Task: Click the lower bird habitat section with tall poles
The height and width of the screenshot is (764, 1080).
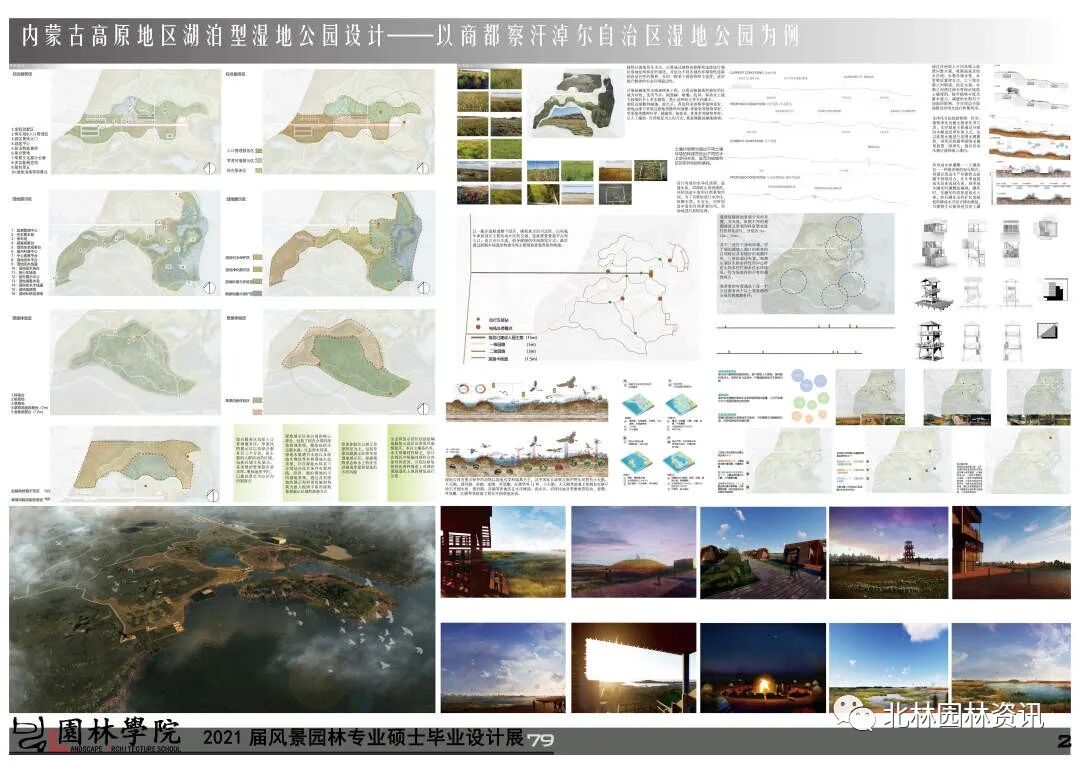Action: pyautogui.click(x=527, y=454)
